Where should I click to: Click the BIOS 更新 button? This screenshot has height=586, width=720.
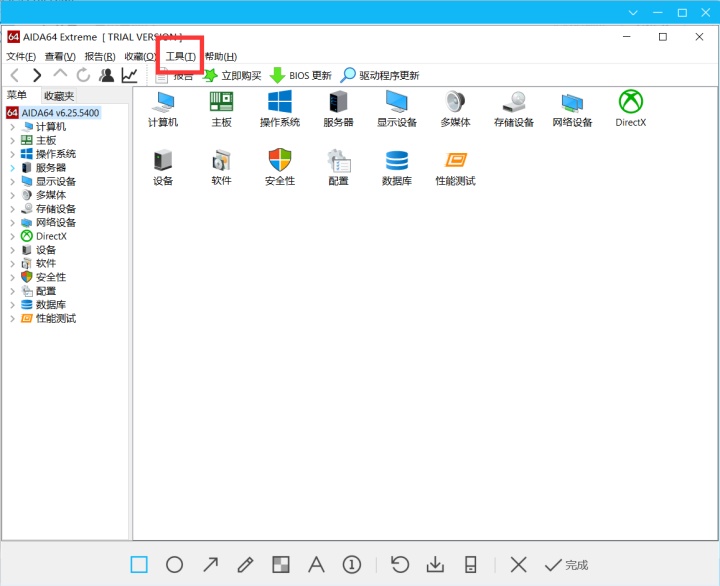tap(301, 75)
